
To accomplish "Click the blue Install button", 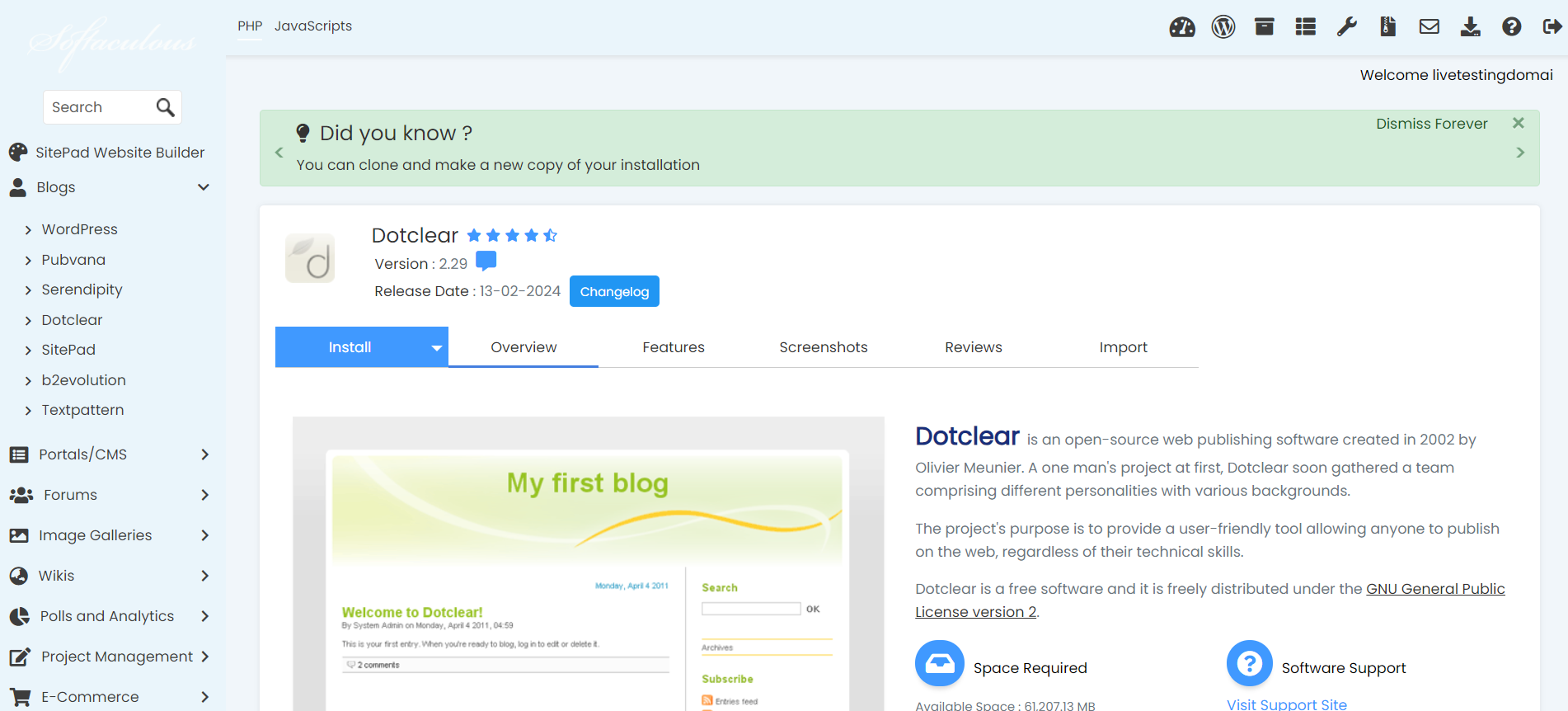I will point(350,347).
